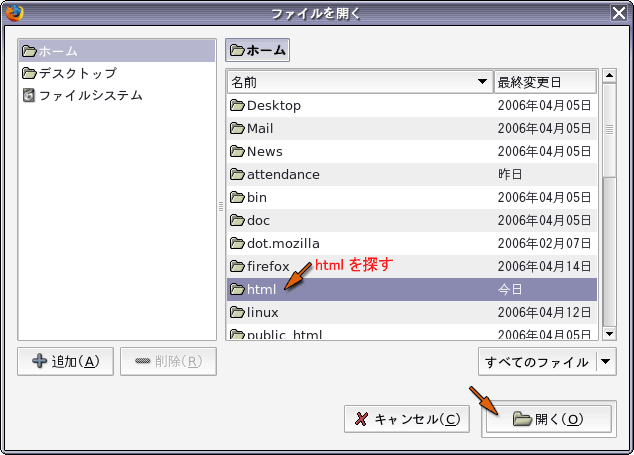Sort by the 名前 column header

(x=360, y=82)
